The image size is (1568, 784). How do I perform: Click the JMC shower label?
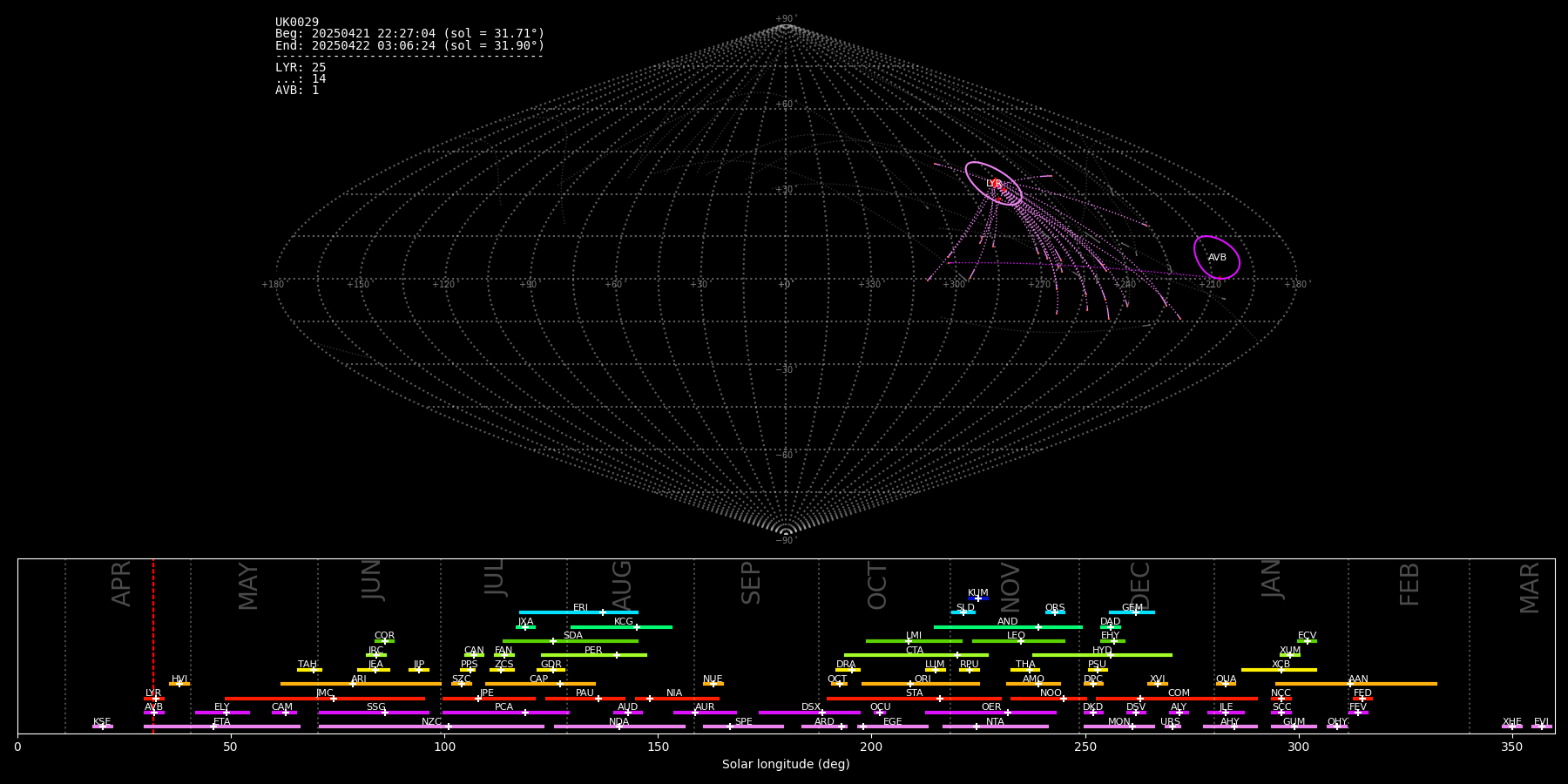point(324,693)
